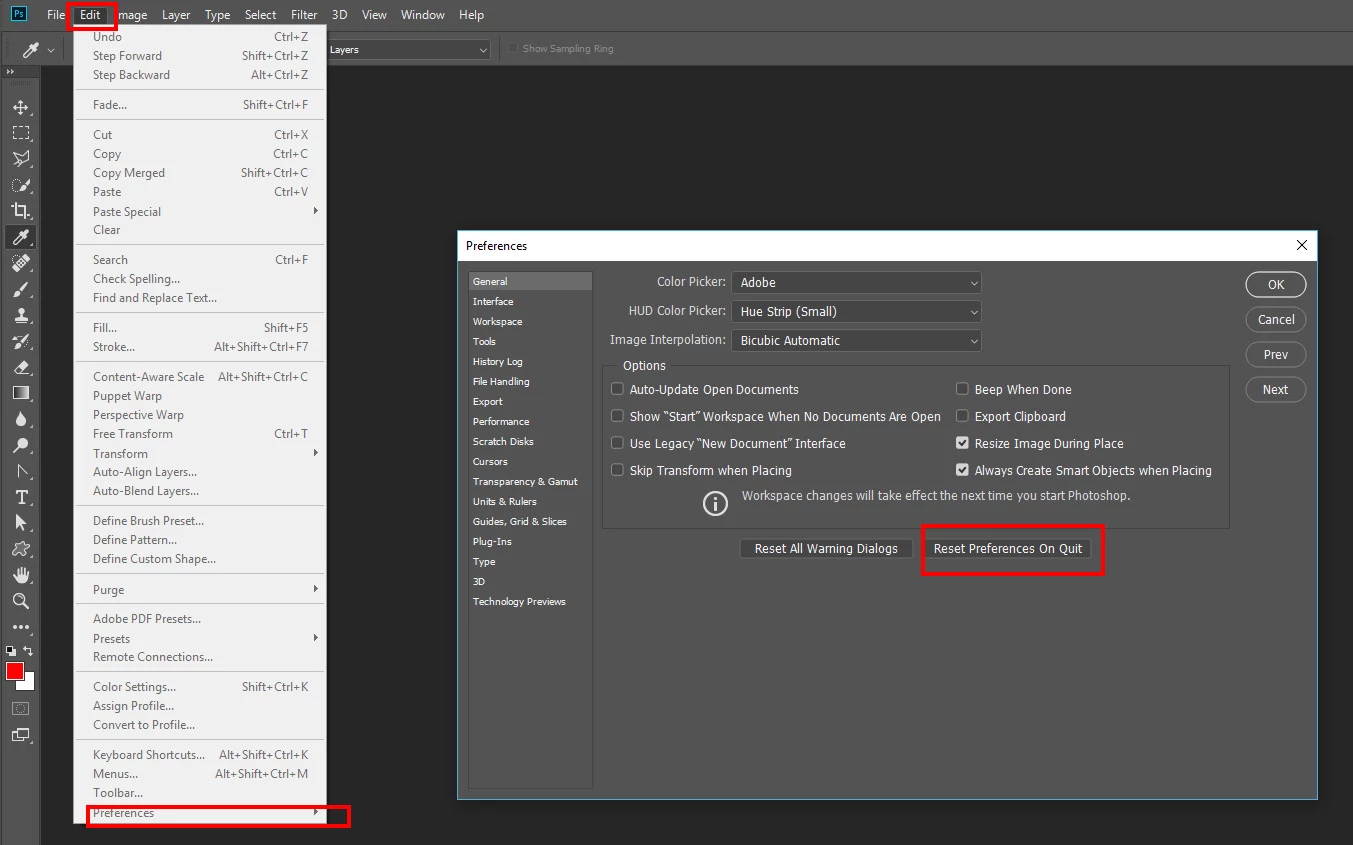Screen dimensions: 1353x845
Task: Select the Rectangular Marquee tool
Action: point(20,133)
